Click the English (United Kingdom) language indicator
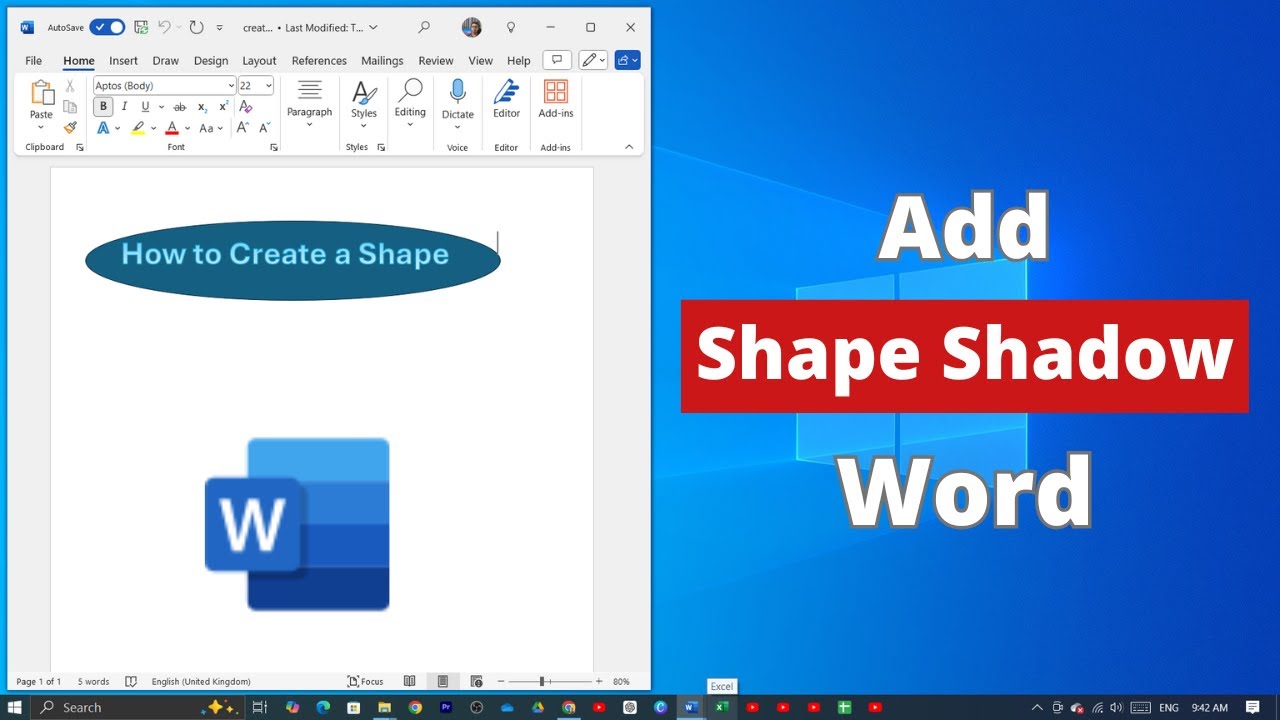The width and height of the screenshot is (1280, 720). click(x=201, y=681)
